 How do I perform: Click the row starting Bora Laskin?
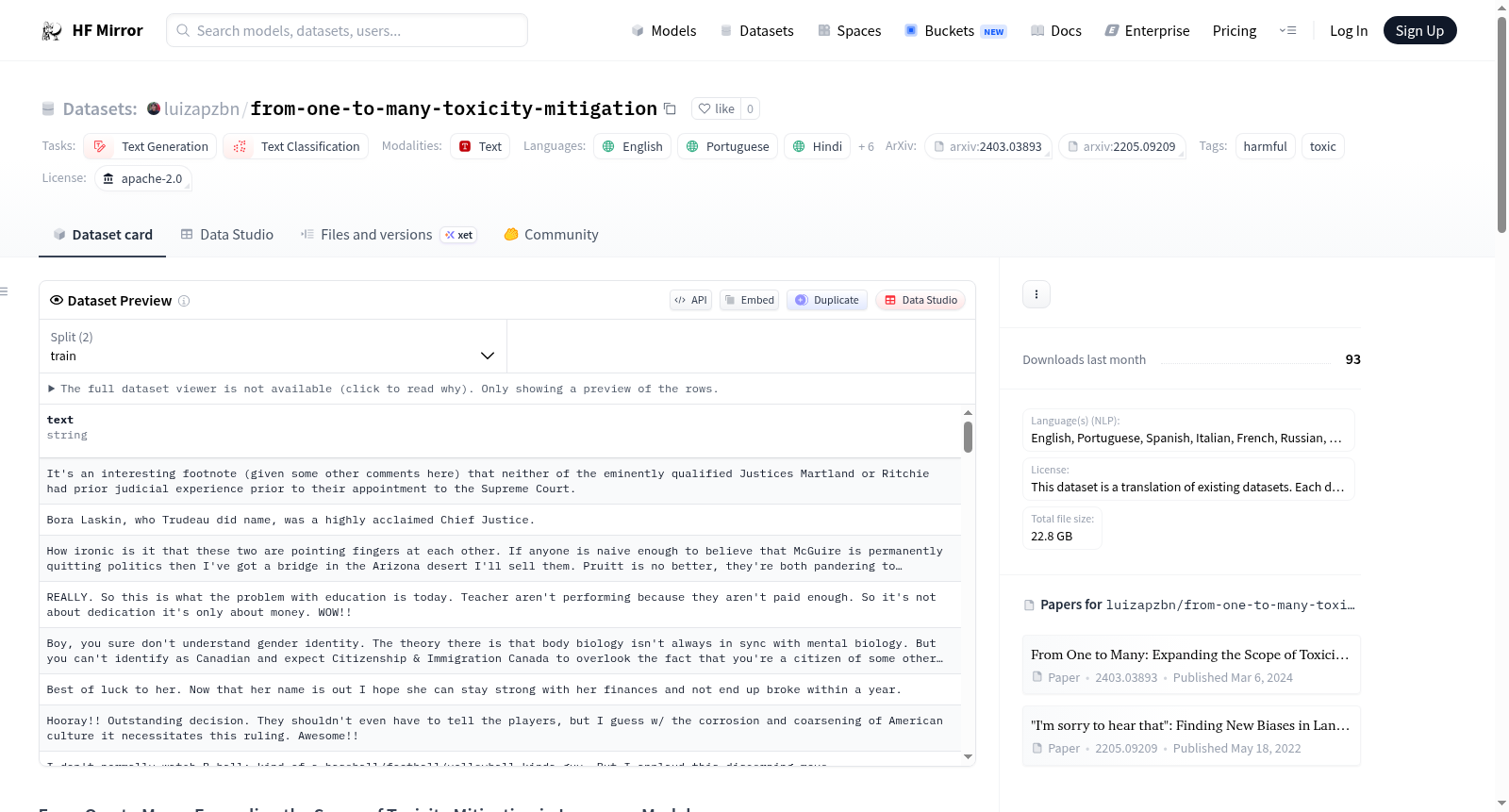[x=500, y=520]
